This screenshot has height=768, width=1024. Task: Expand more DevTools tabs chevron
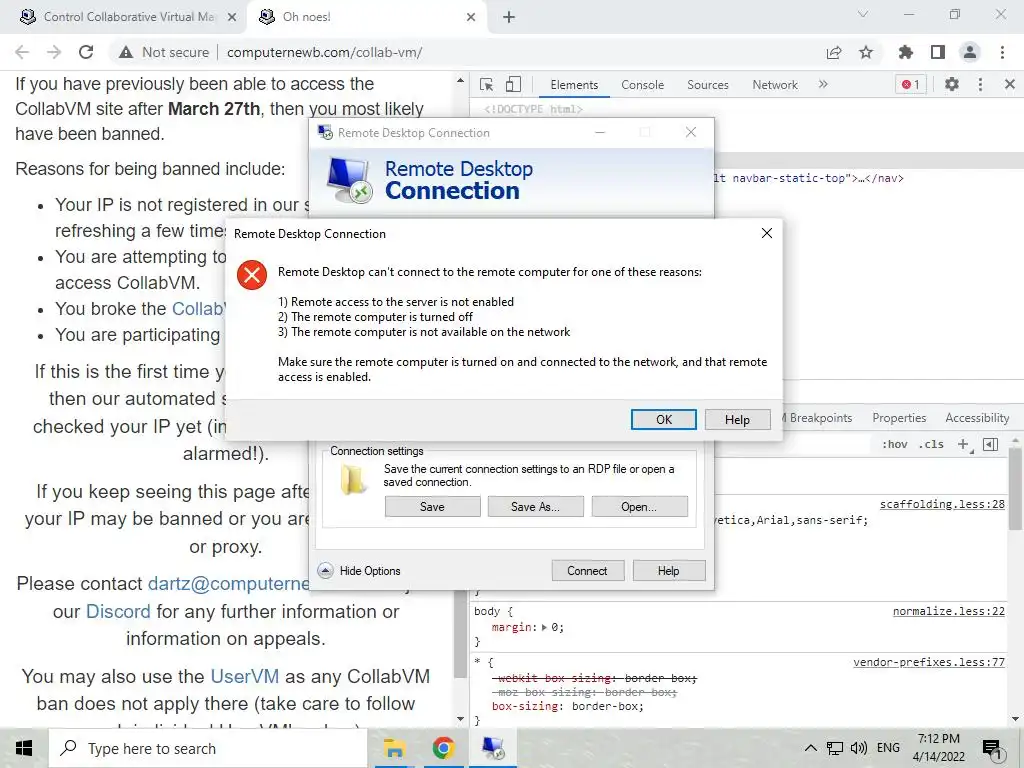coord(823,84)
